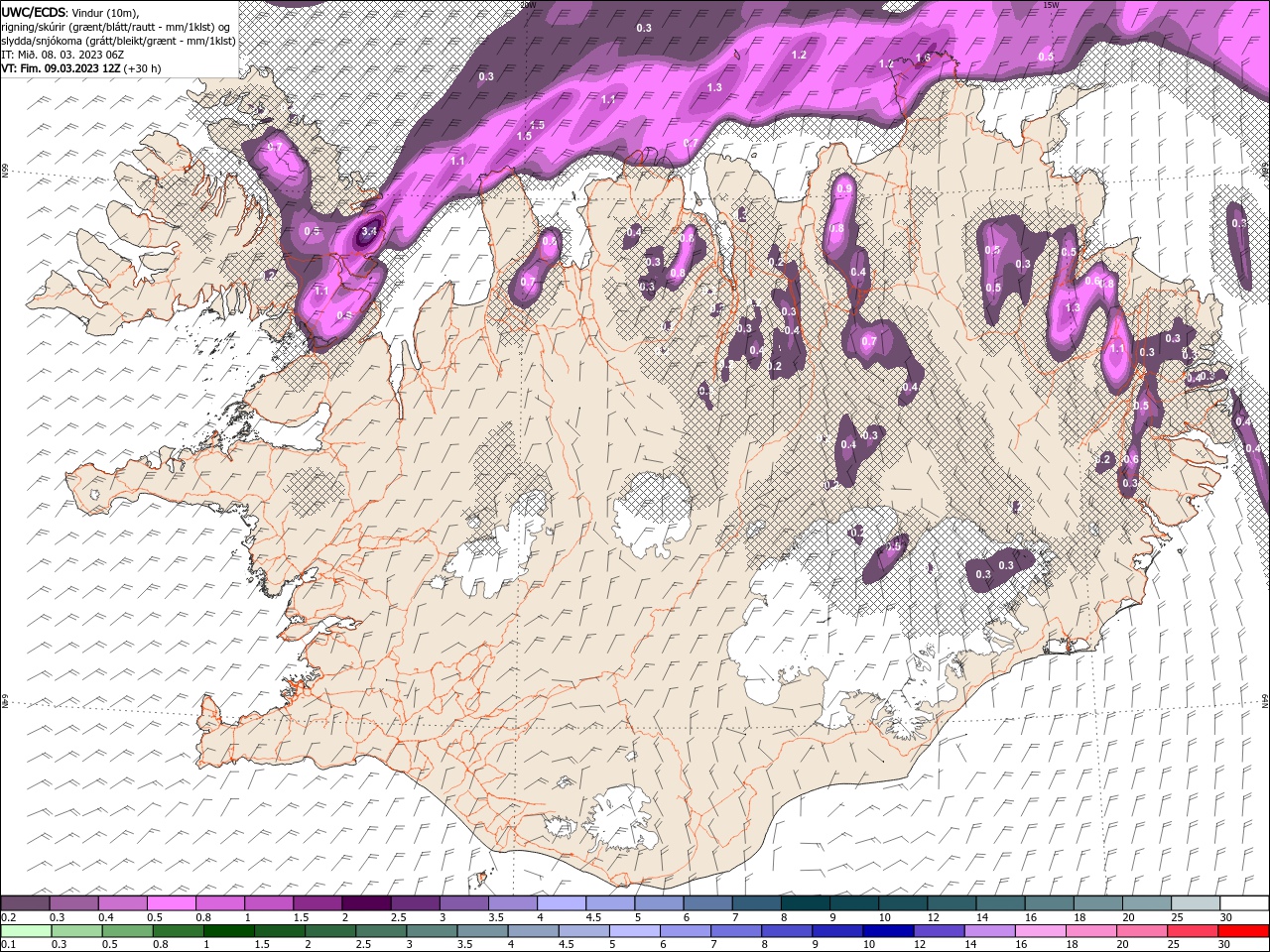Click the 0.9 snowfall value on the map
Image resolution: width=1270 pixels, height=952 pixels.
(844, 188)
